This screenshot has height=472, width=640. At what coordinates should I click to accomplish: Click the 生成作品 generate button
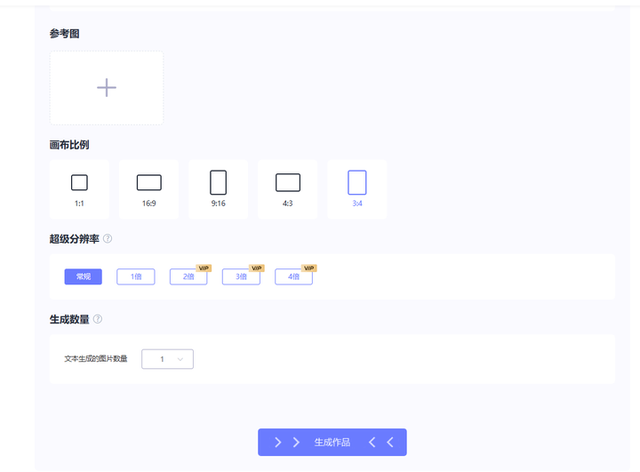[332, 442]
